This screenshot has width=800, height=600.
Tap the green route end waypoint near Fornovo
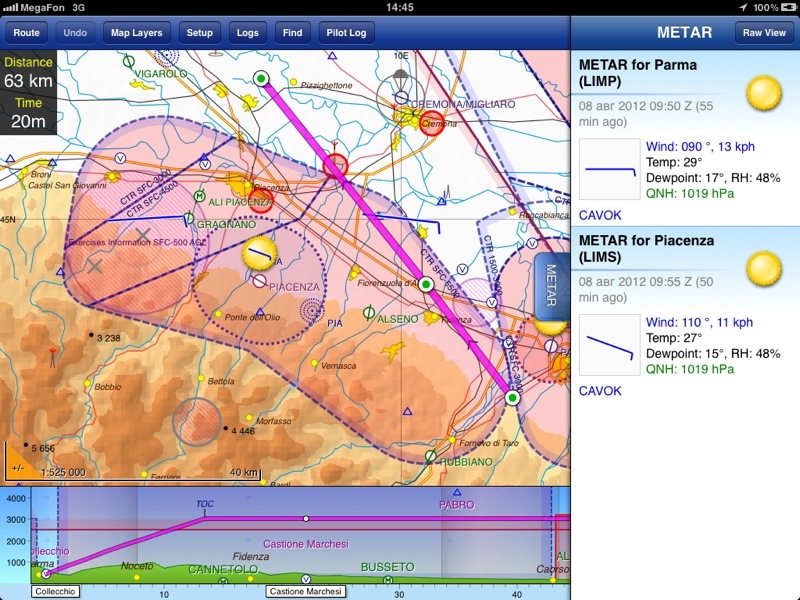(512, 398)
